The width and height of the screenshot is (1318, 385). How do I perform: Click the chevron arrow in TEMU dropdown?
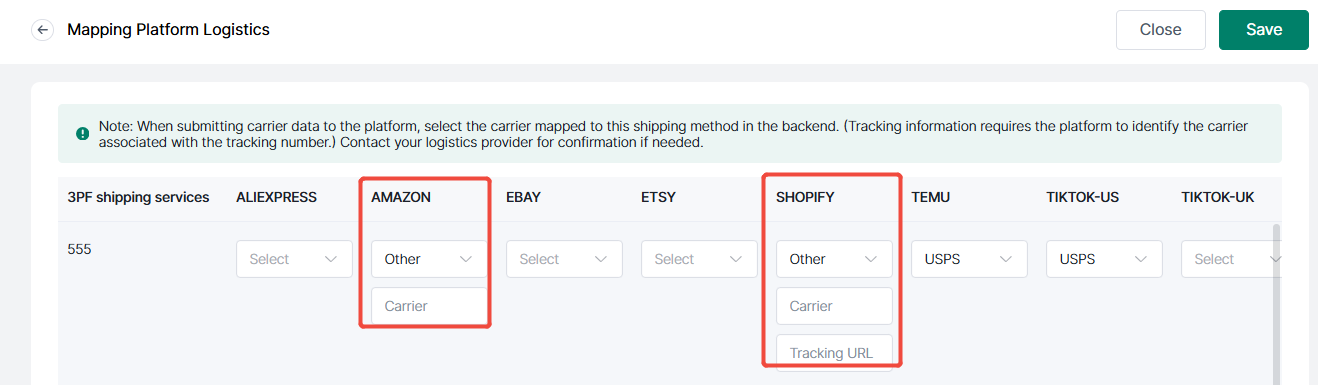pos(1006,259)
